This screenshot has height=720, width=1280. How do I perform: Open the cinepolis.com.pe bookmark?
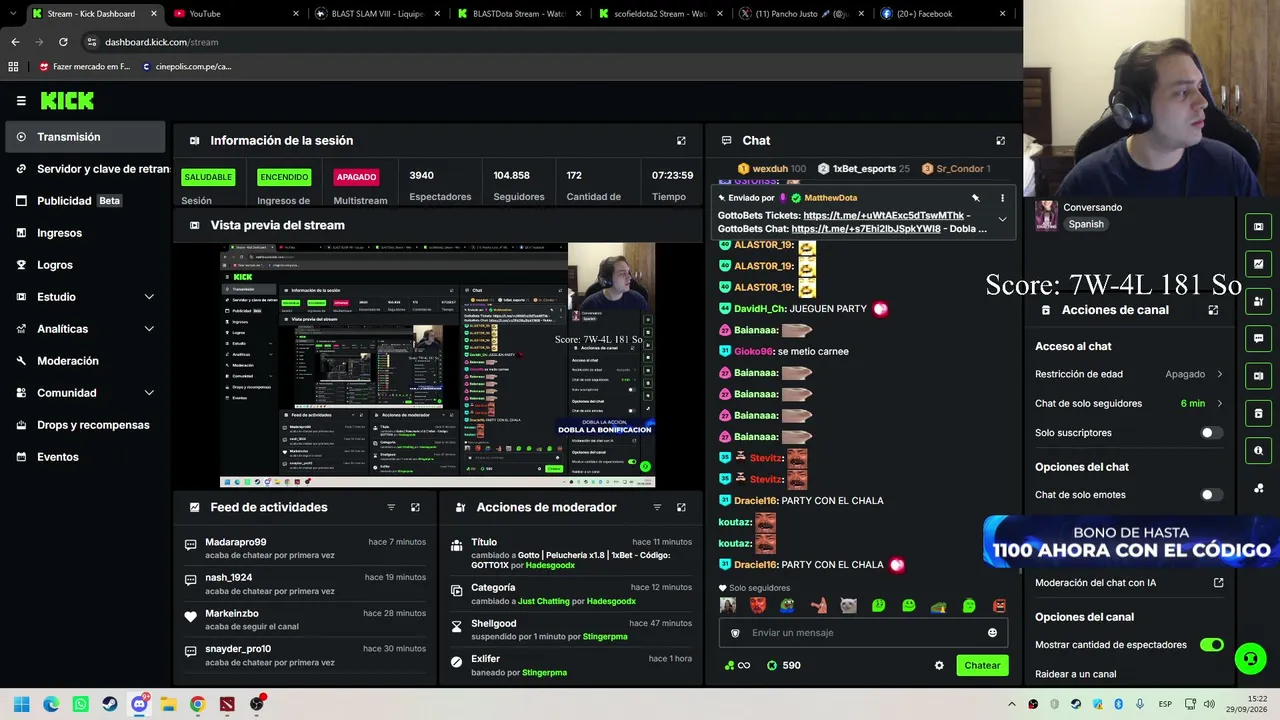(187, 67)
